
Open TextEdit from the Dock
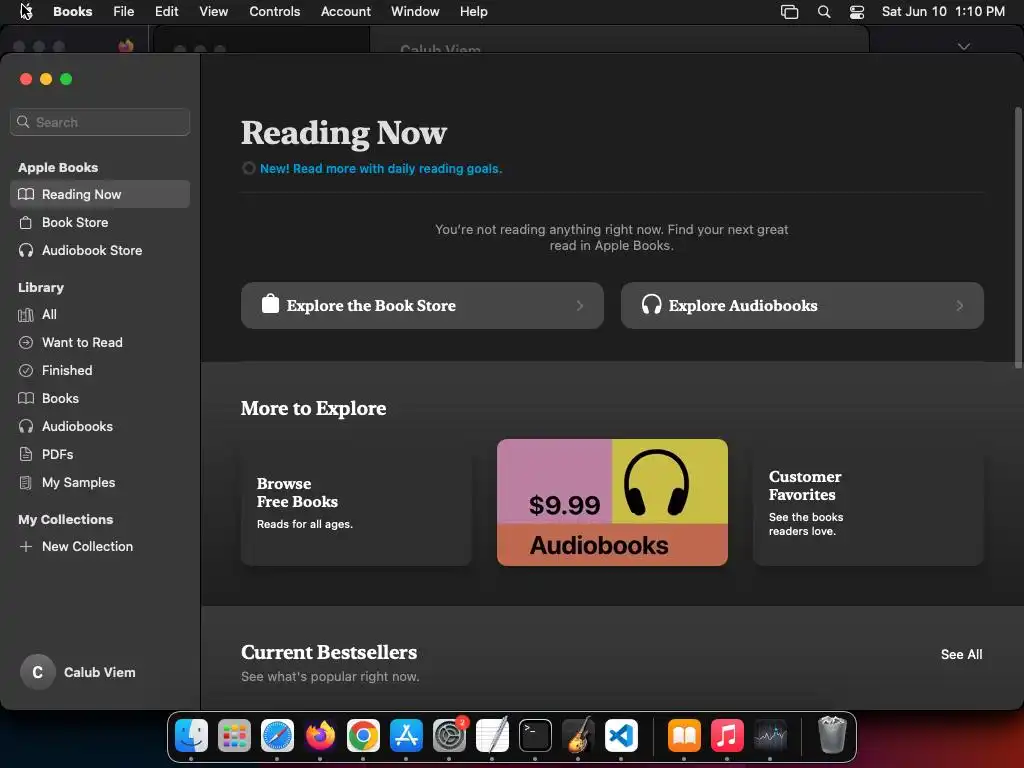(x=492, y=735)
